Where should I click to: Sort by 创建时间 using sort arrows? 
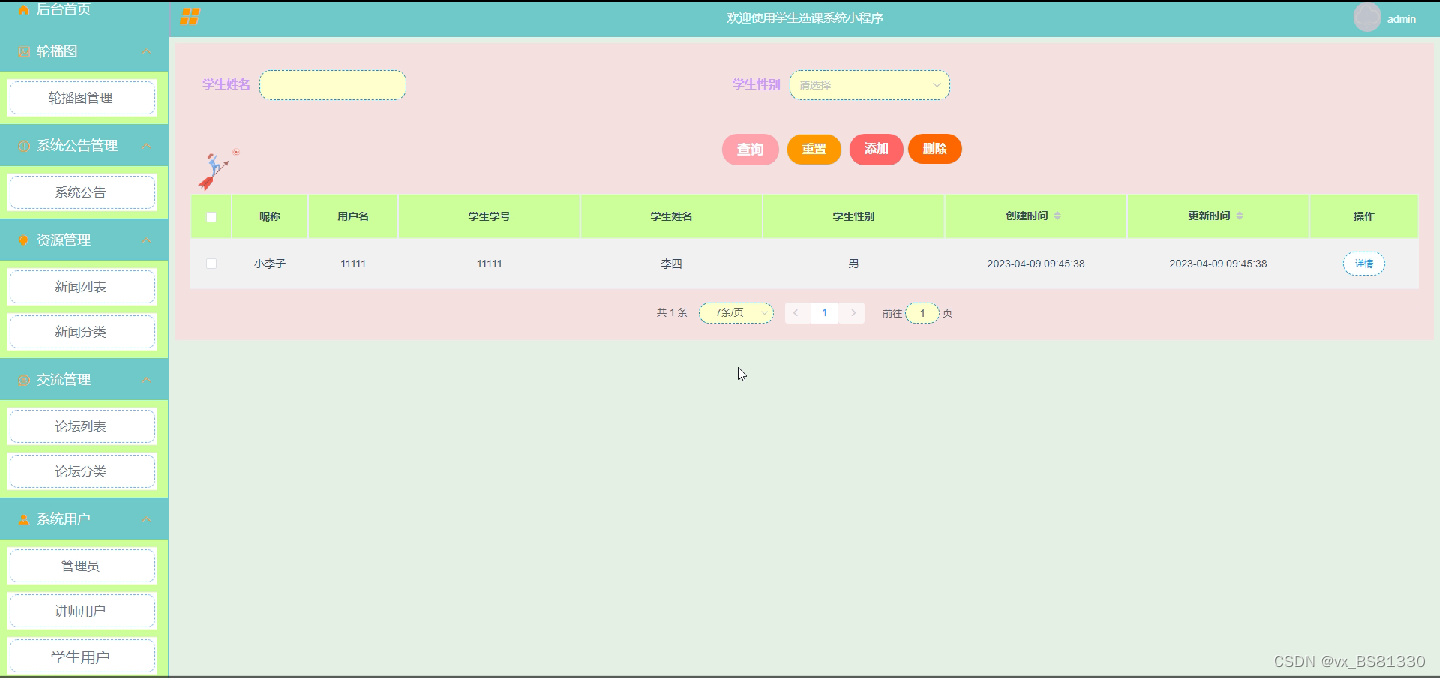1057,216
